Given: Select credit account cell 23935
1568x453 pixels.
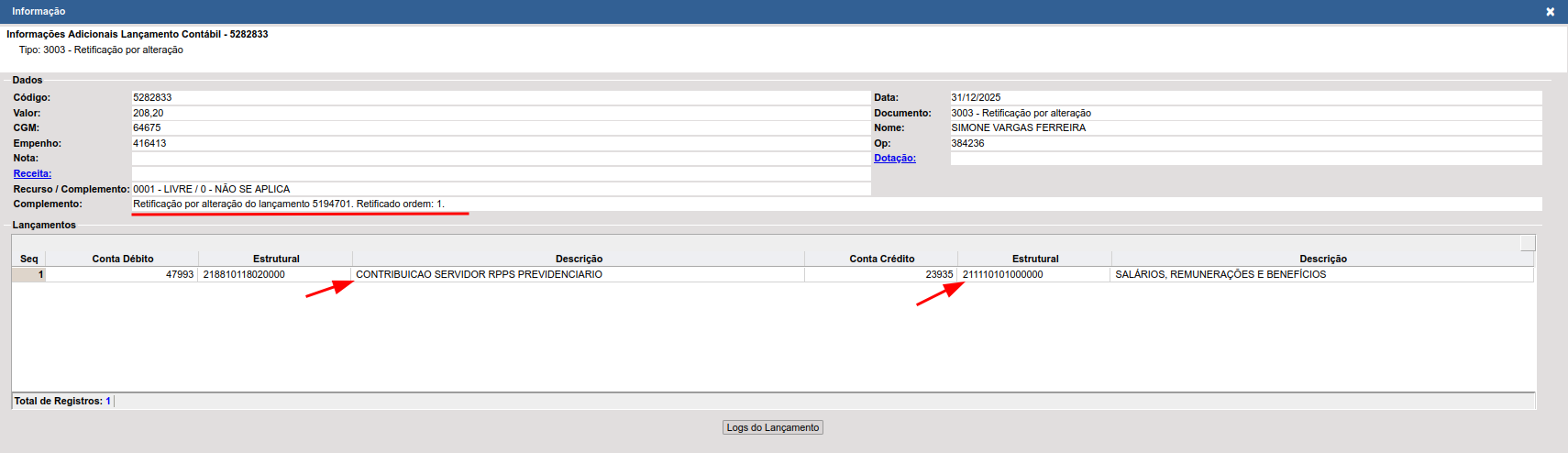Looking at the screenshot, I should 881,274.
